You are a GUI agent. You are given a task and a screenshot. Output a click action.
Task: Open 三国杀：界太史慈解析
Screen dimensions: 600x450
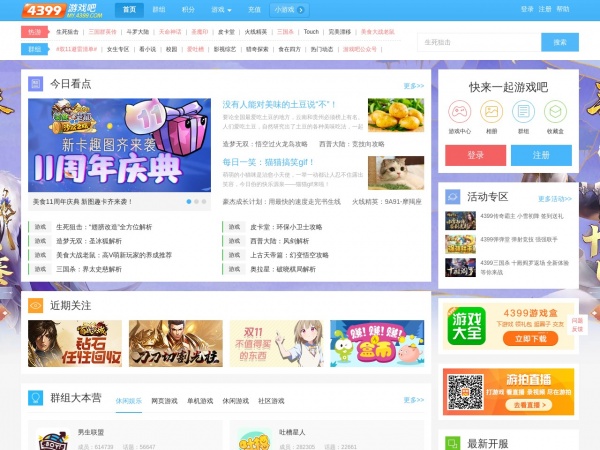point(89,269)
